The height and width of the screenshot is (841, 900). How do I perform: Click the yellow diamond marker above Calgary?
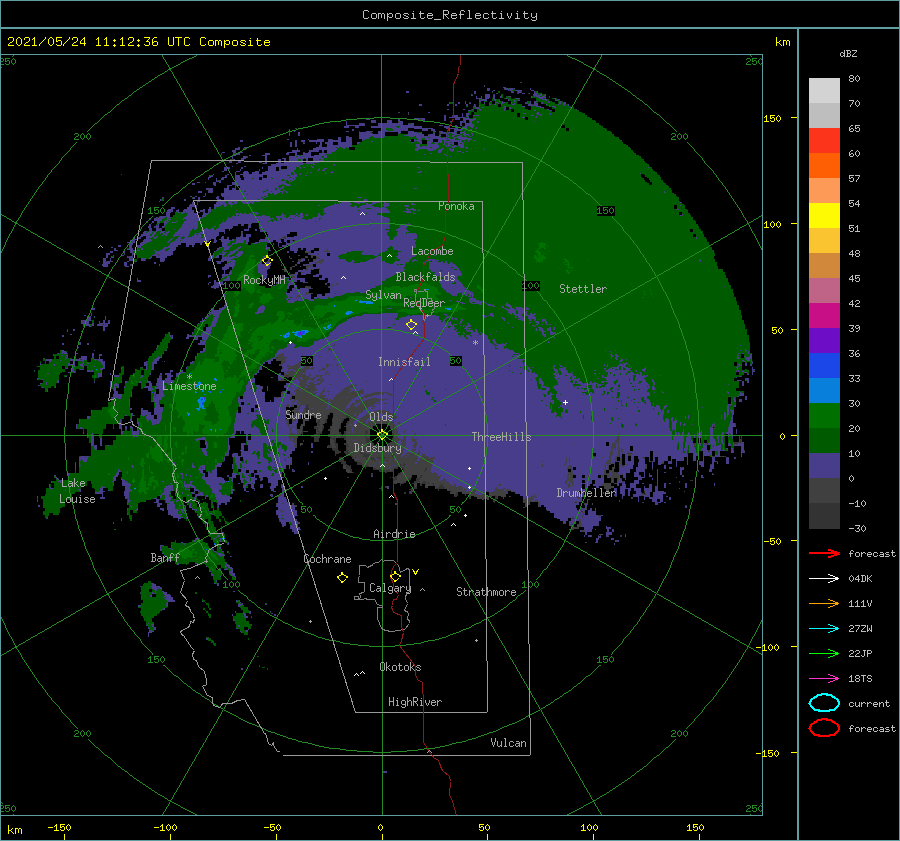pos(395,576)
